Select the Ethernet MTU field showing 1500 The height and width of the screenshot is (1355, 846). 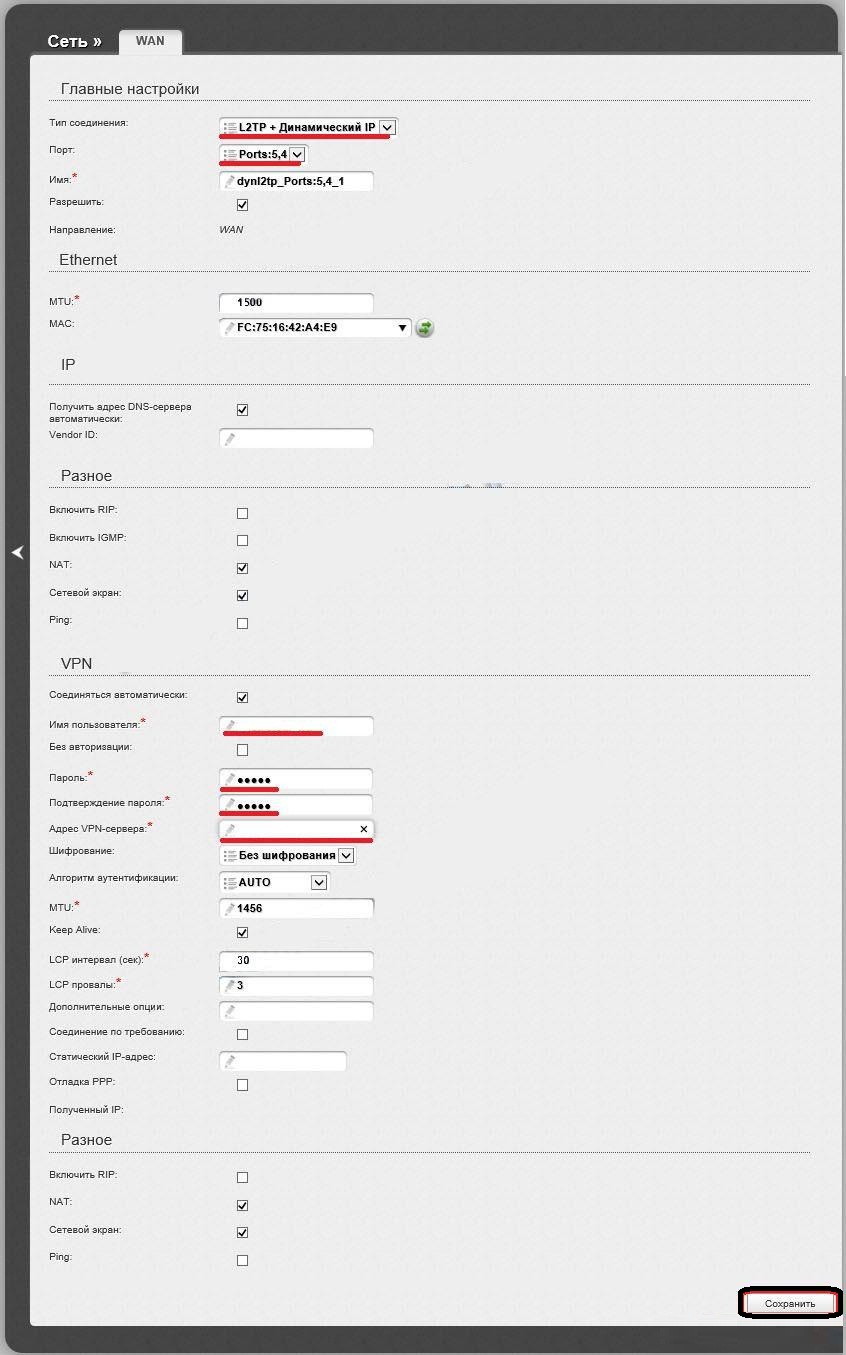tap(296, 302)
